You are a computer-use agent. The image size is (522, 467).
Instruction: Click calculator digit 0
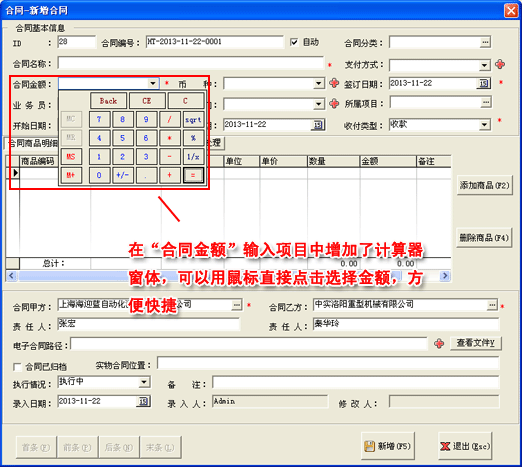coord(99,175)
